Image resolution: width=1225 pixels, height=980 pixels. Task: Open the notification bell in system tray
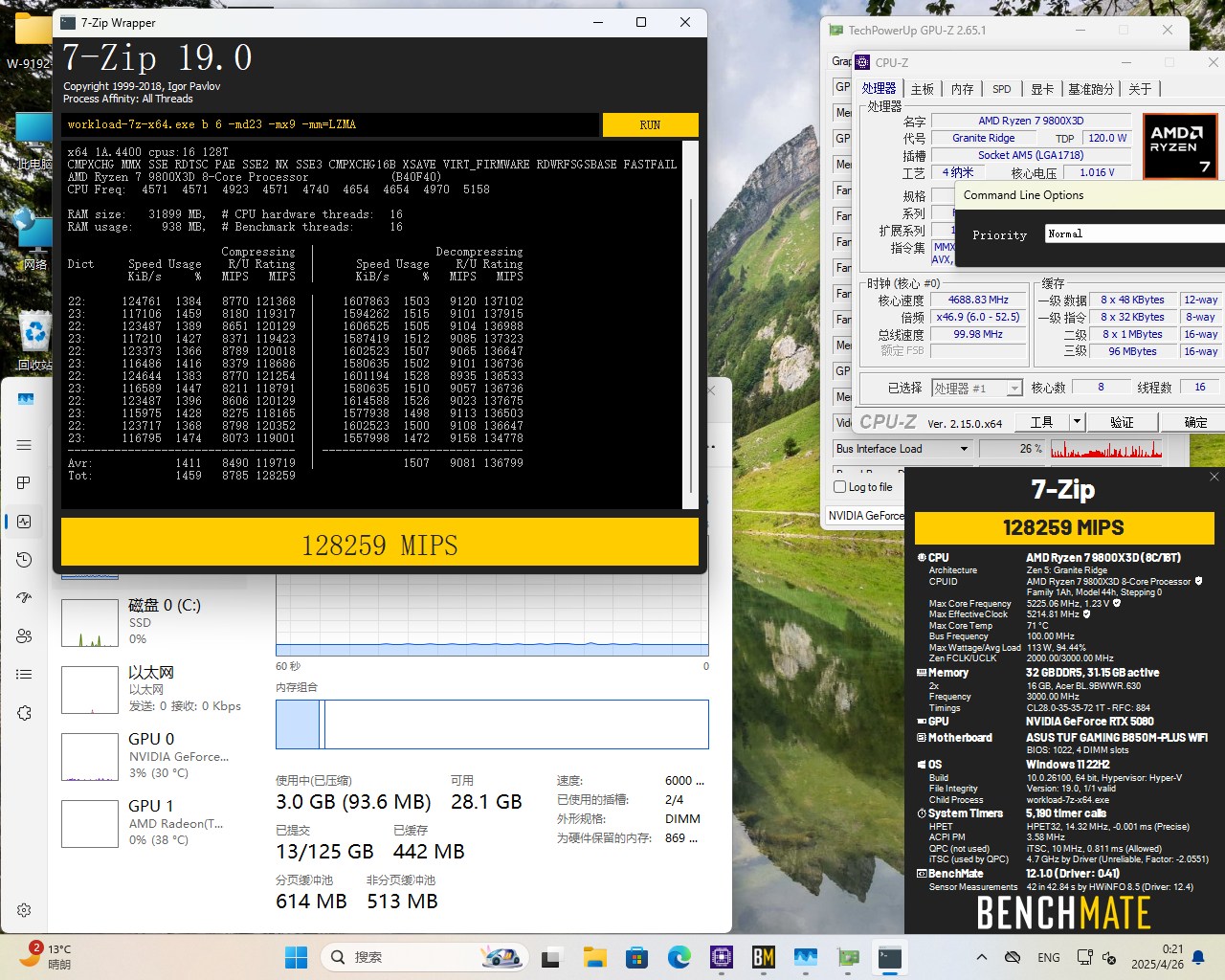click(x=1198, y=957)
